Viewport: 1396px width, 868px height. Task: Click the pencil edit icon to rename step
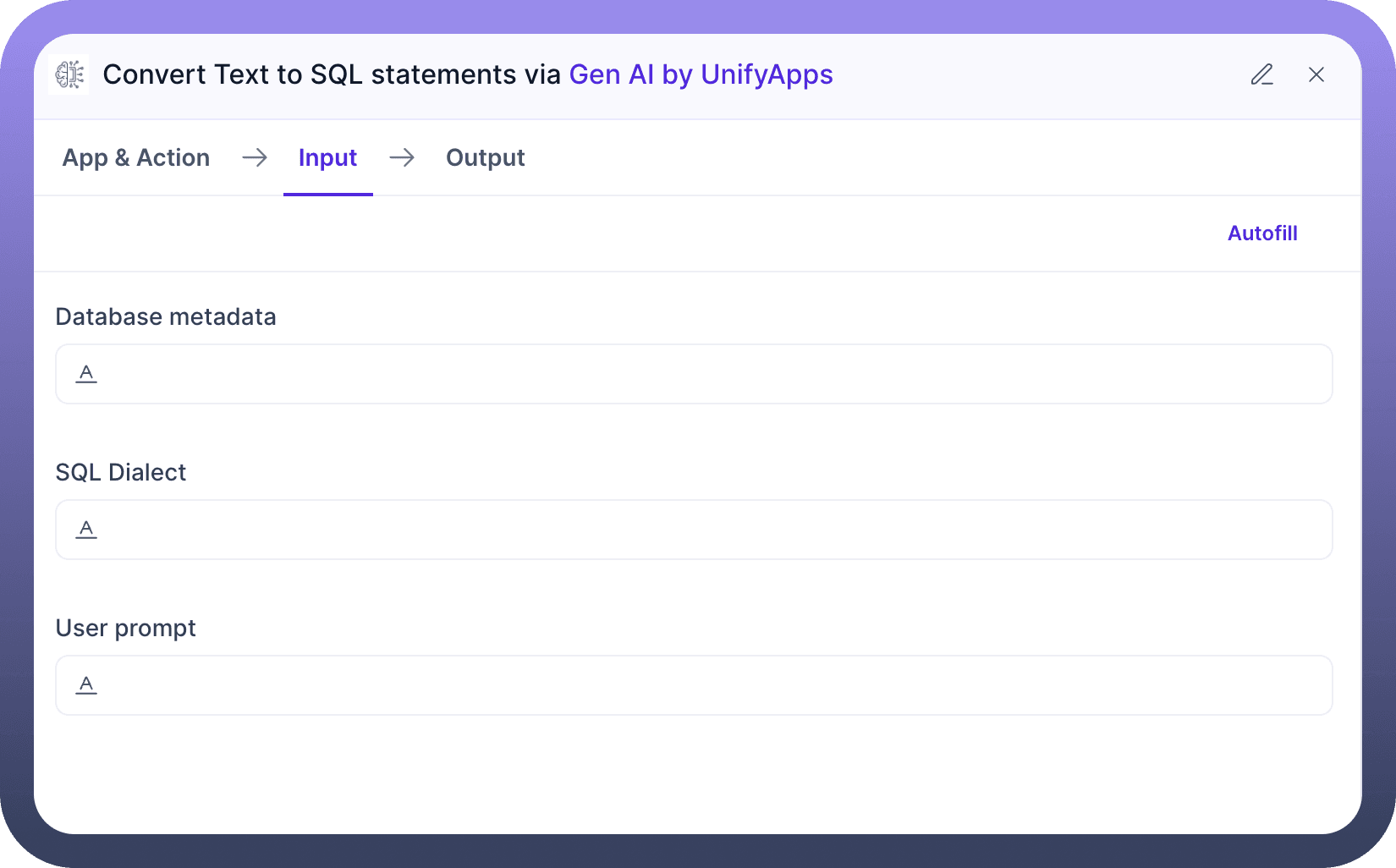click(1261, 74)
